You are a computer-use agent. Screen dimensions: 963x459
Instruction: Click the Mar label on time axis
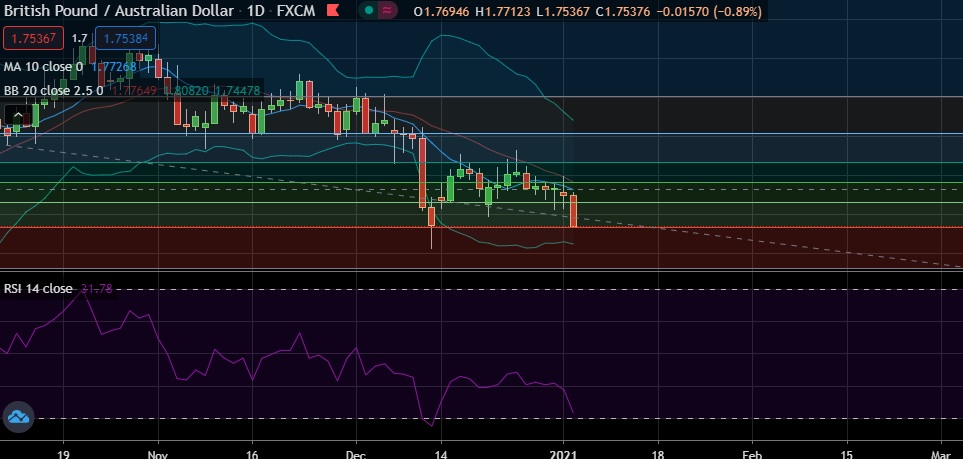(941, 454)
